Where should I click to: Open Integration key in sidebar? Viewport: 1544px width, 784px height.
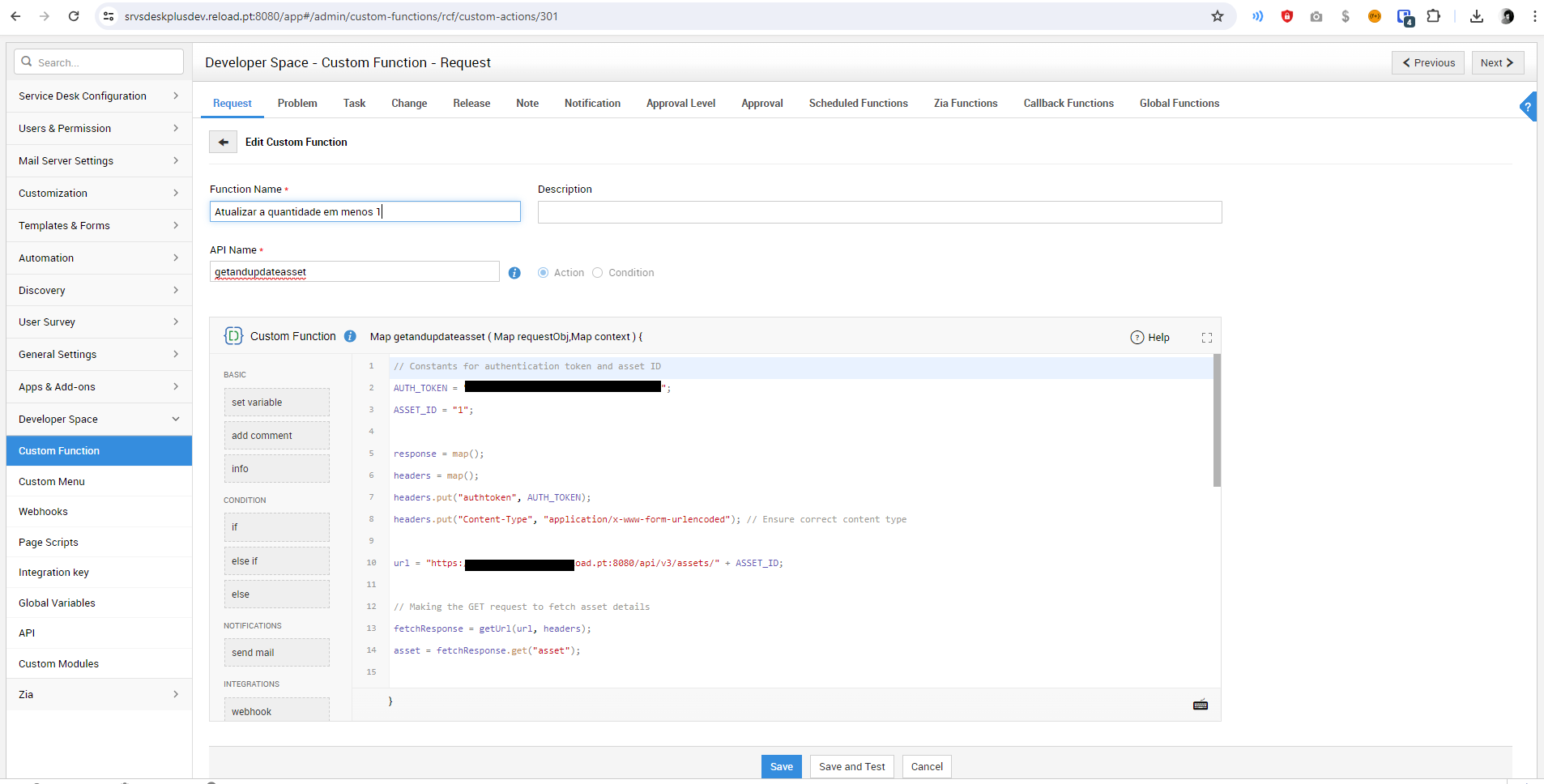[99, 572]
